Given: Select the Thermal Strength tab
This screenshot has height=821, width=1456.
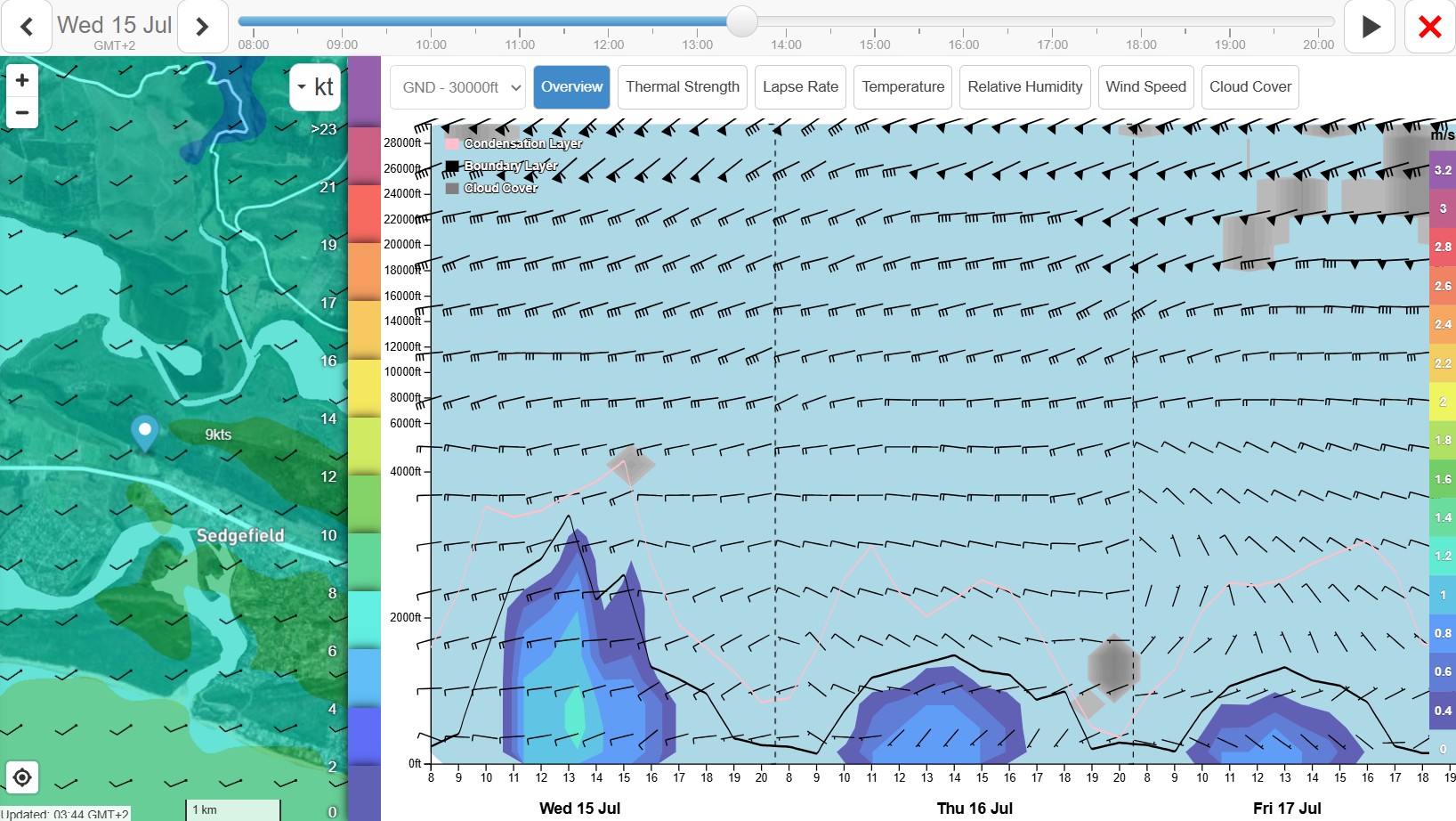Looking at the screenshot, I should click(x=683, y=87).
